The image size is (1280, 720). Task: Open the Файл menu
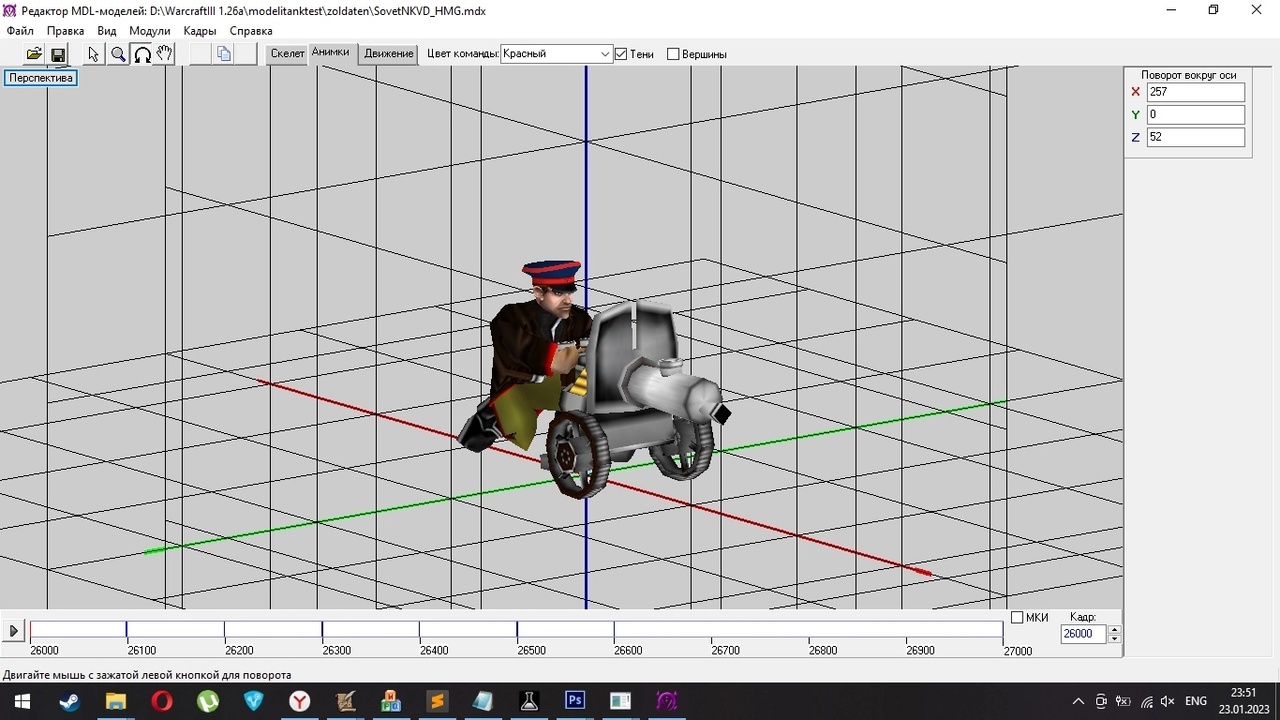pyautogui.click(x=20, y=31)
